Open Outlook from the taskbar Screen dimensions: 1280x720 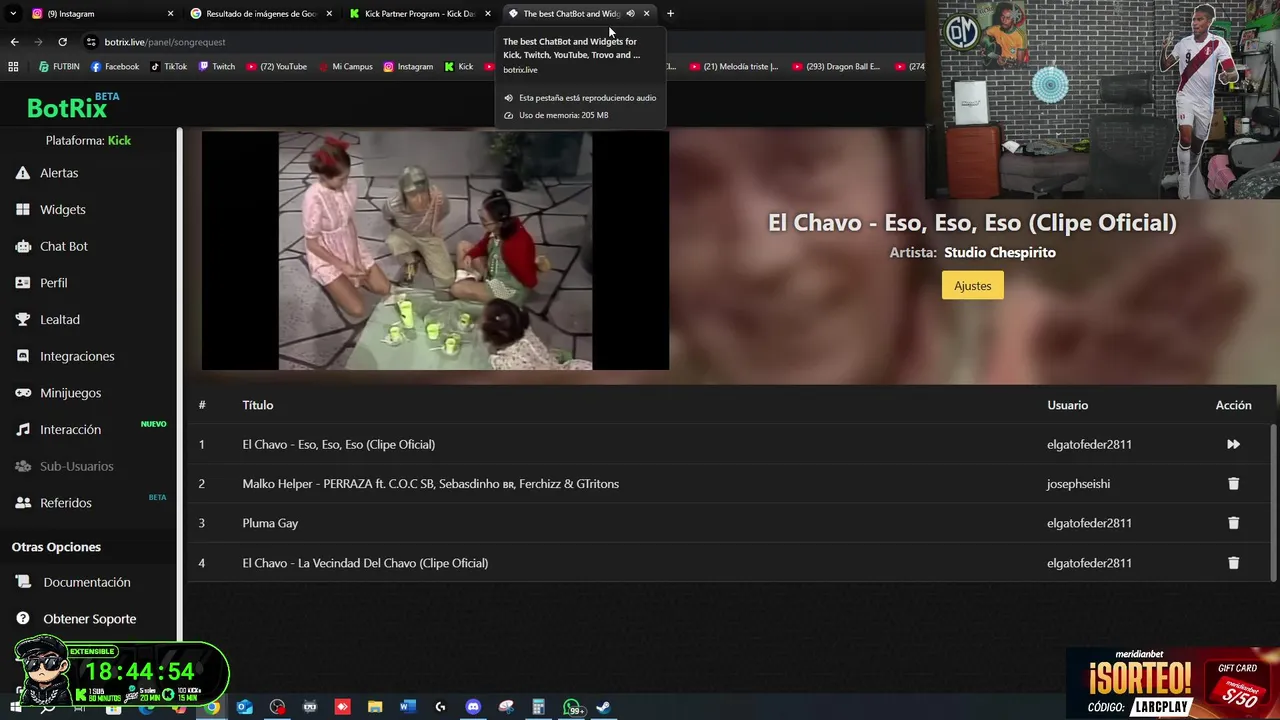pyautogui.click(x=245, y=707)
